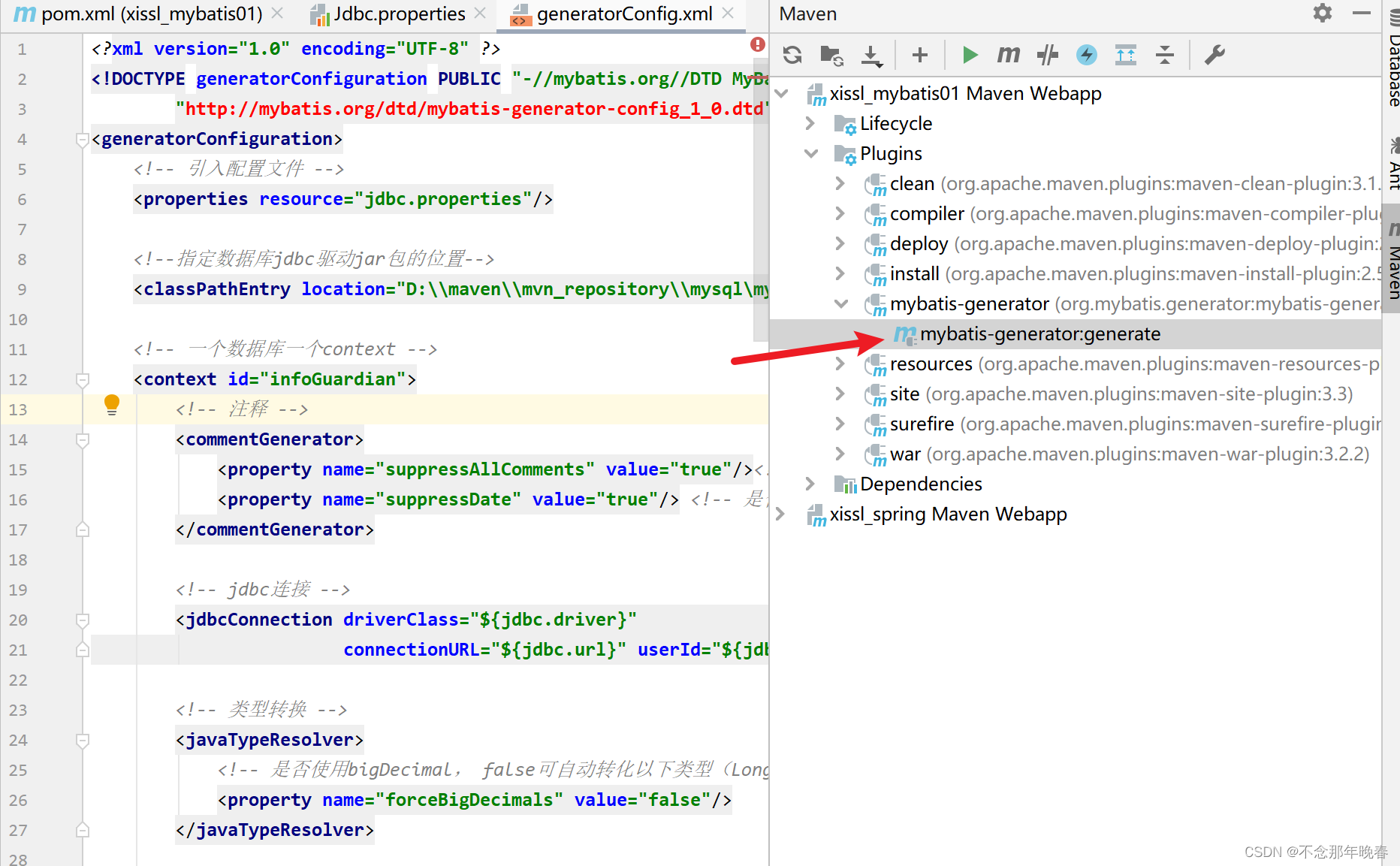Expand the resources plugin node

click(840, 364)
